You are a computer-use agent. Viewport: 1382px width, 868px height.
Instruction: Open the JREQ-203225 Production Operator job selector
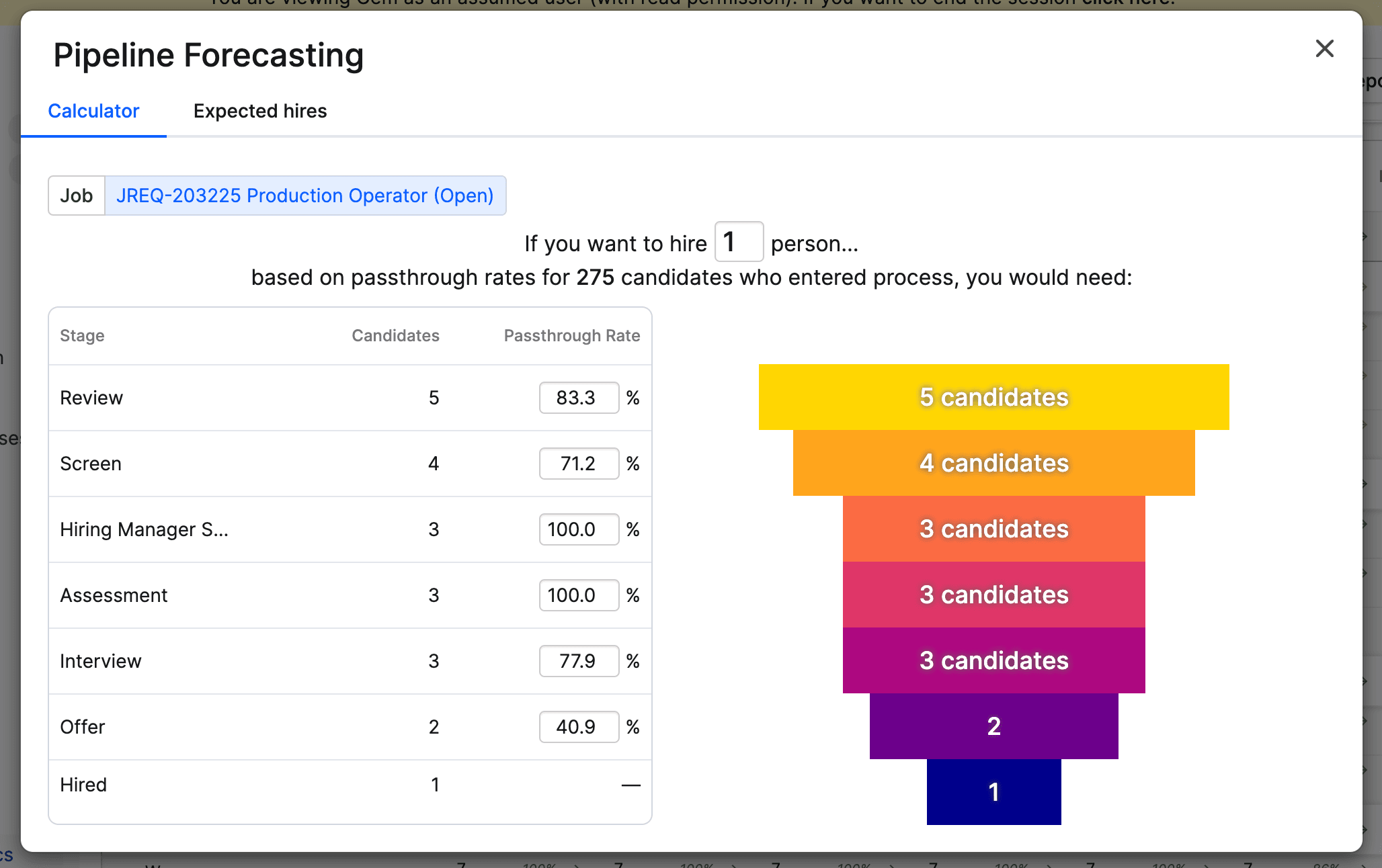(x=305, y=196)
